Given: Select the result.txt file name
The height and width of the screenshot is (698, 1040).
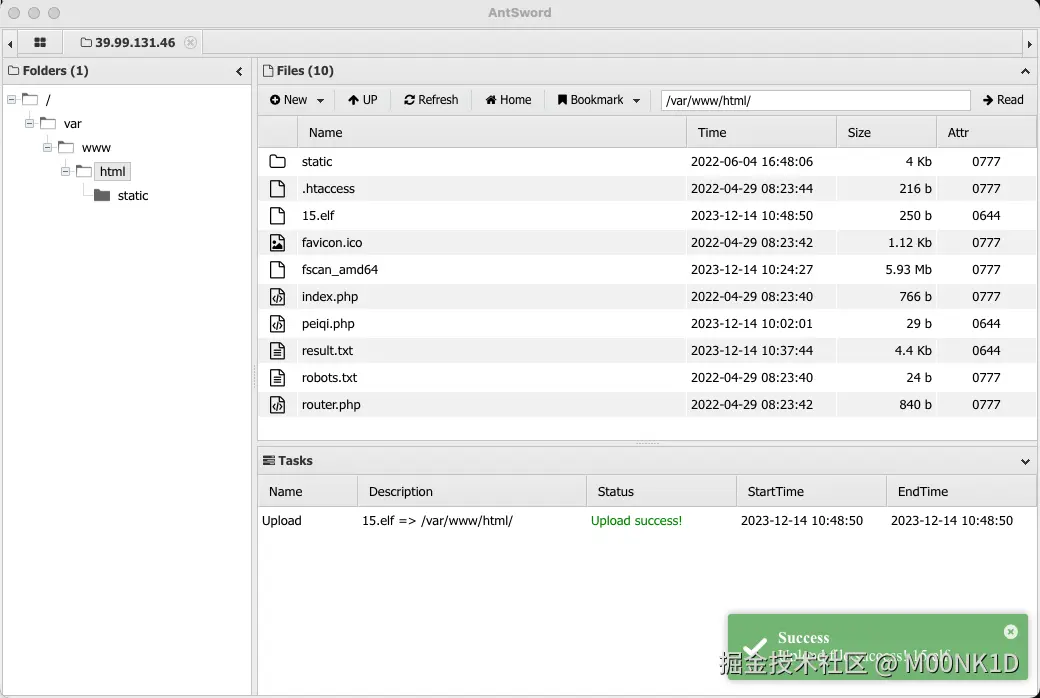Looking at the screenshot, I should click(x=328, y=351).
